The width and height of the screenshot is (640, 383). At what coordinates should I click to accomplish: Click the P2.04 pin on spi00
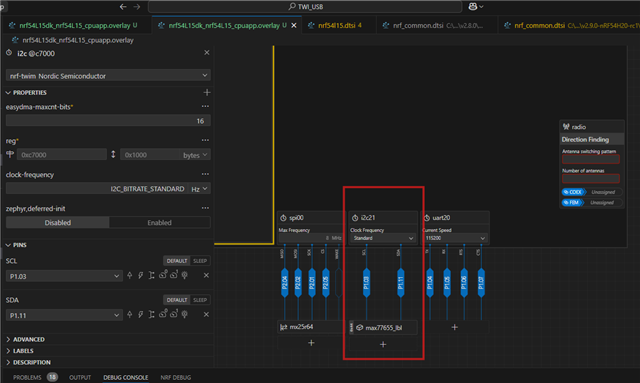284,283
